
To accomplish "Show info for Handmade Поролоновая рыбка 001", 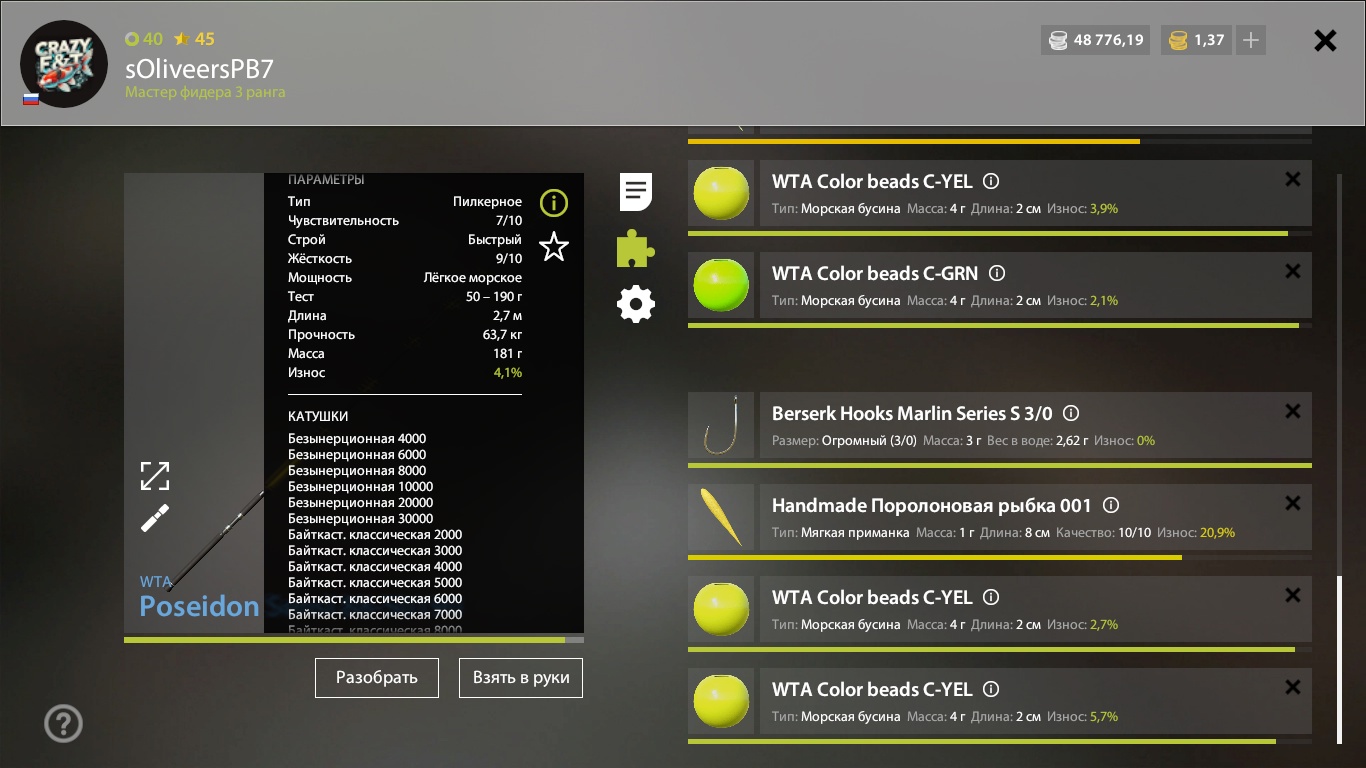I will (x=1110, y=505).
